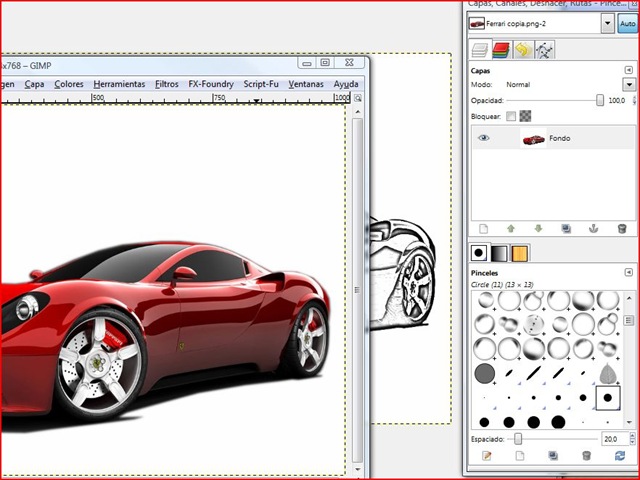
Task: Raise the layer with green up arrow
Action: click(x=511, y=229)
